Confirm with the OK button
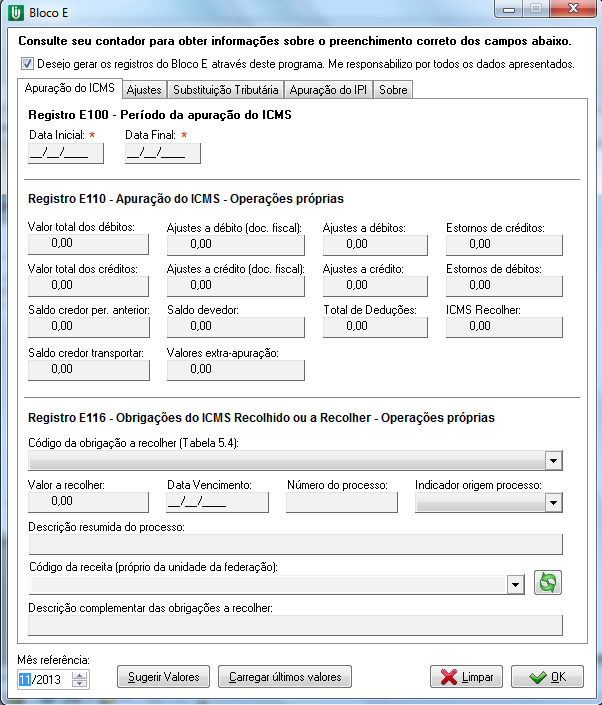 547,677
